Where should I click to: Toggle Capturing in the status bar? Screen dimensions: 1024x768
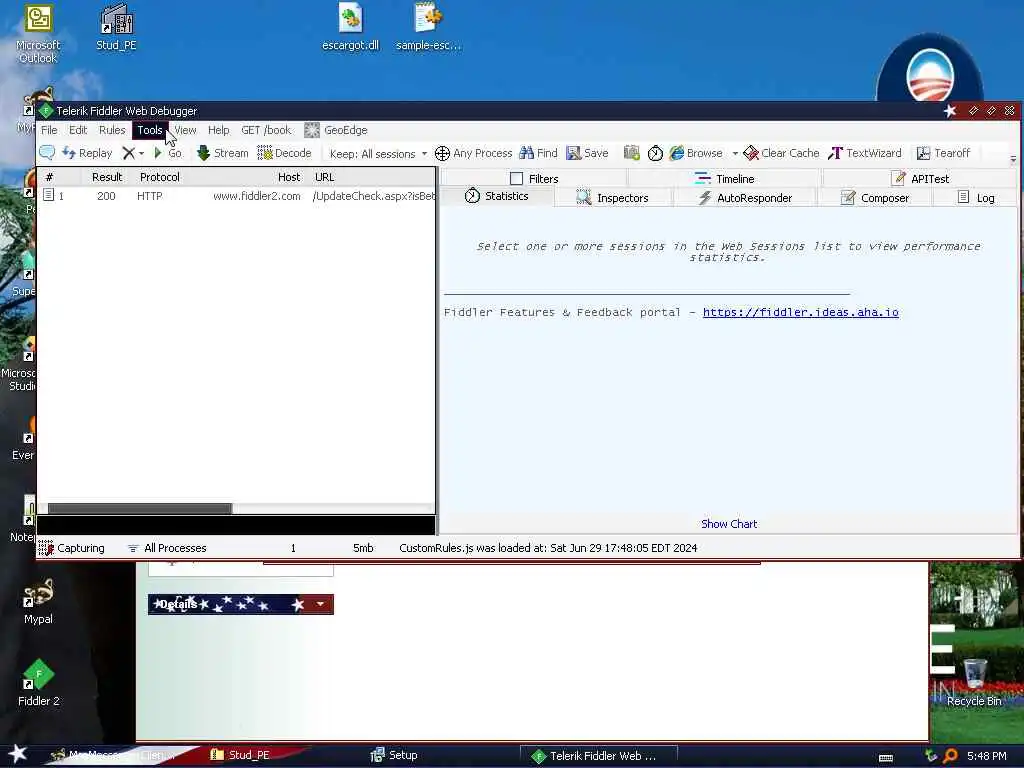pos(72,548)
